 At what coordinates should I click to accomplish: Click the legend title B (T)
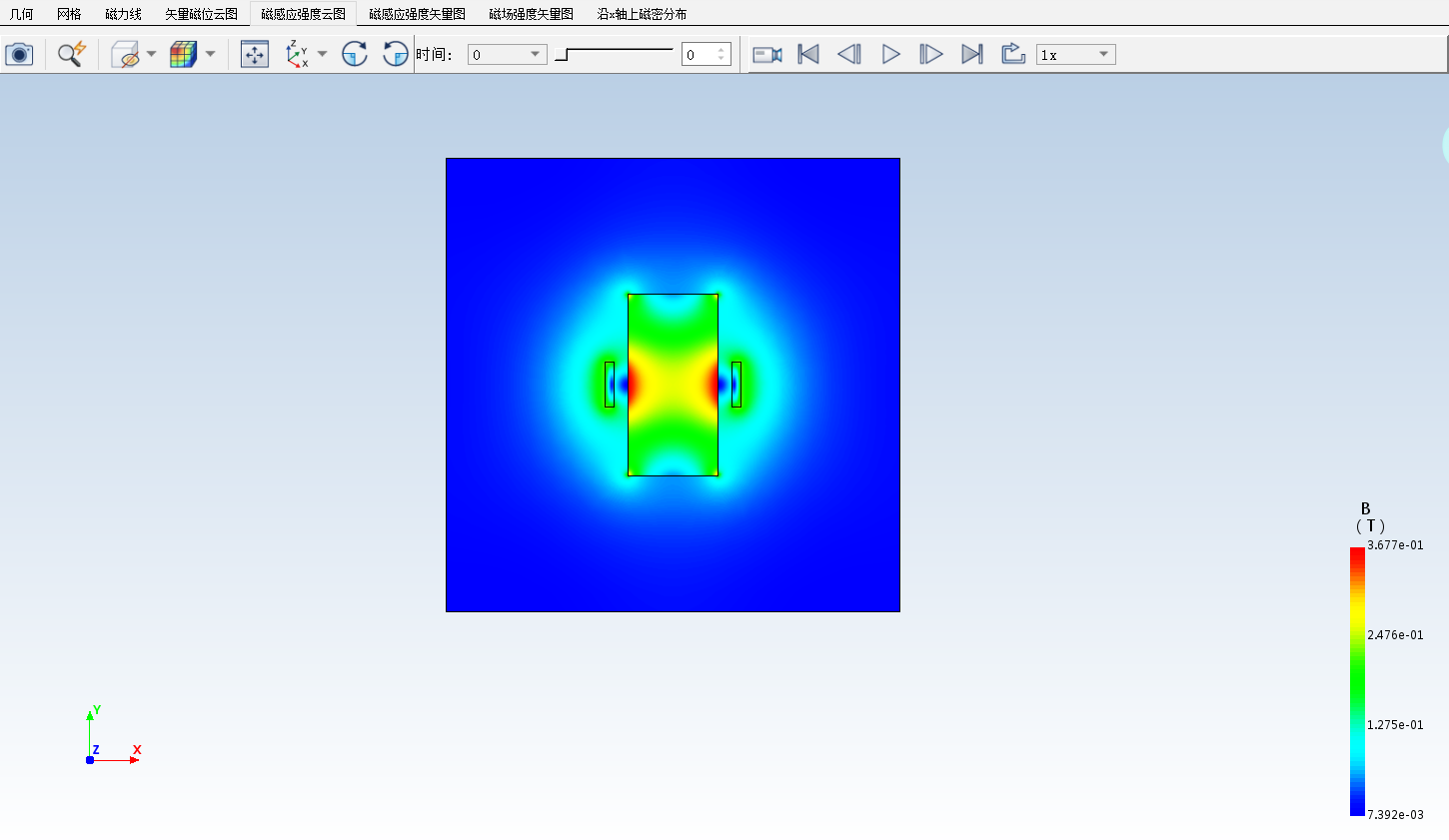pos(1369,517)
